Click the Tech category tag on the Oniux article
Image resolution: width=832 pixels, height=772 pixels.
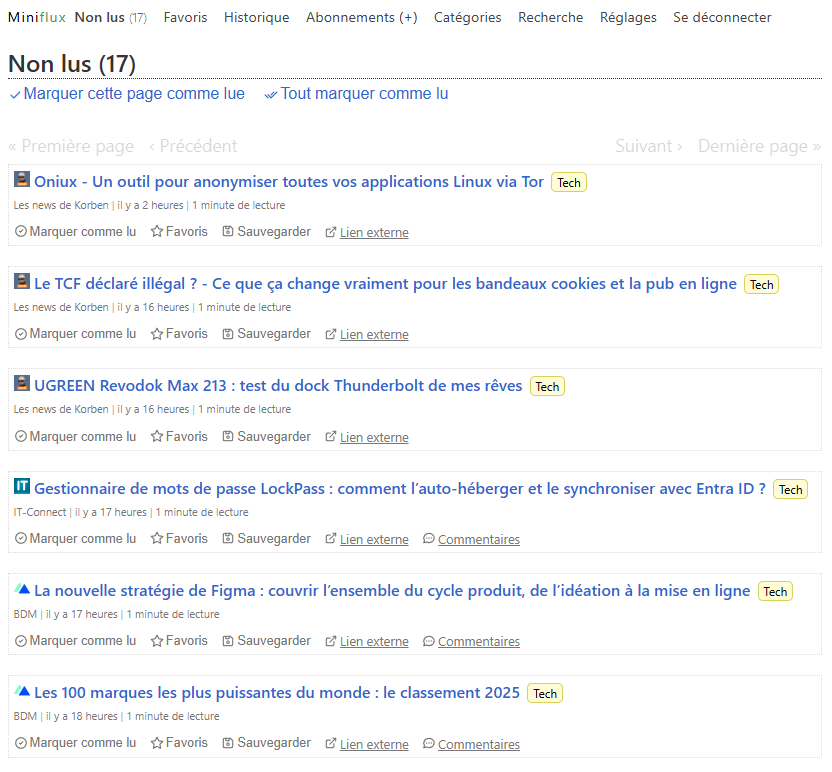tap(569, 183)
